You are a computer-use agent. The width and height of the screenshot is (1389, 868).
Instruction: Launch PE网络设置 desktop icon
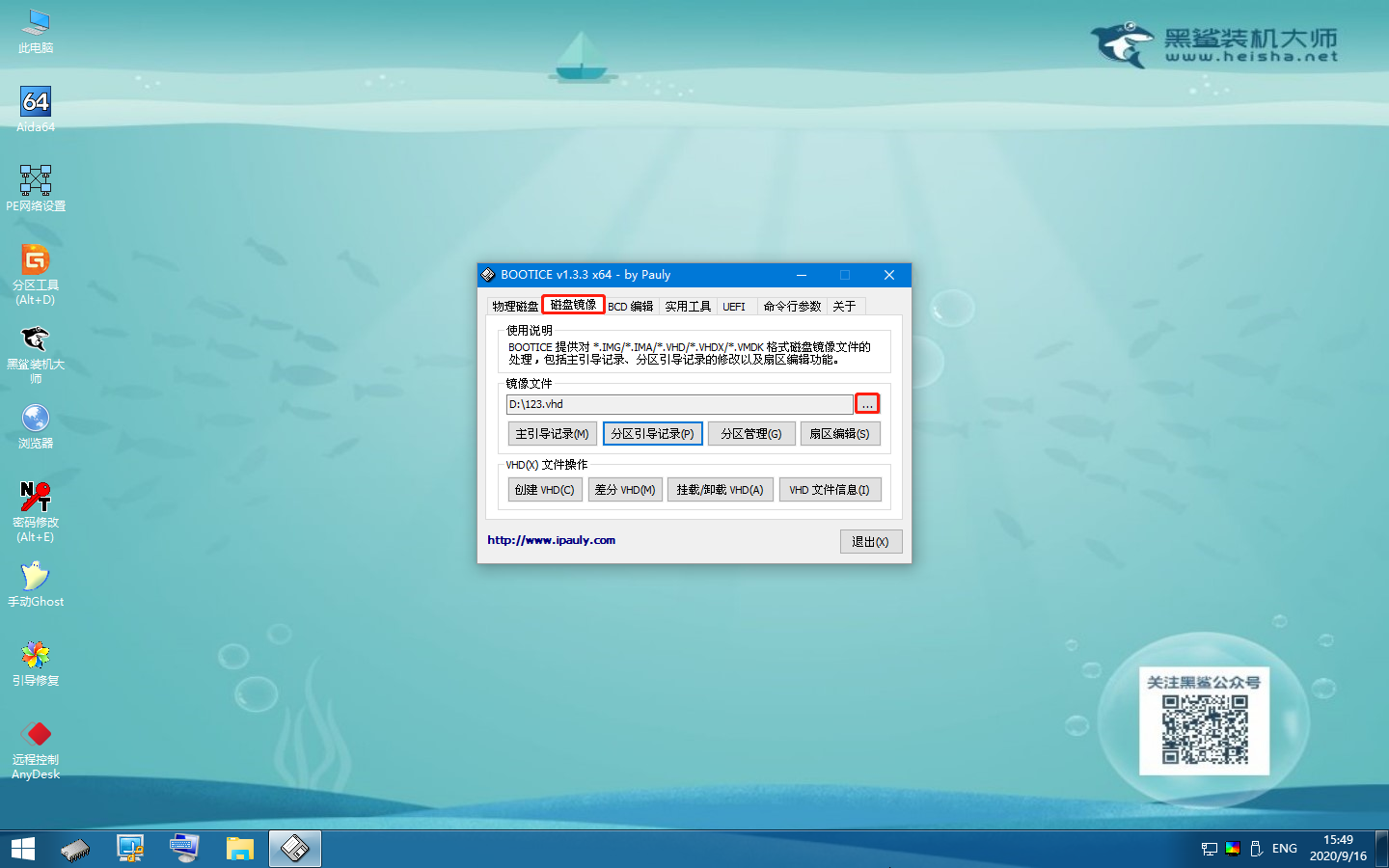pos(35,181)
